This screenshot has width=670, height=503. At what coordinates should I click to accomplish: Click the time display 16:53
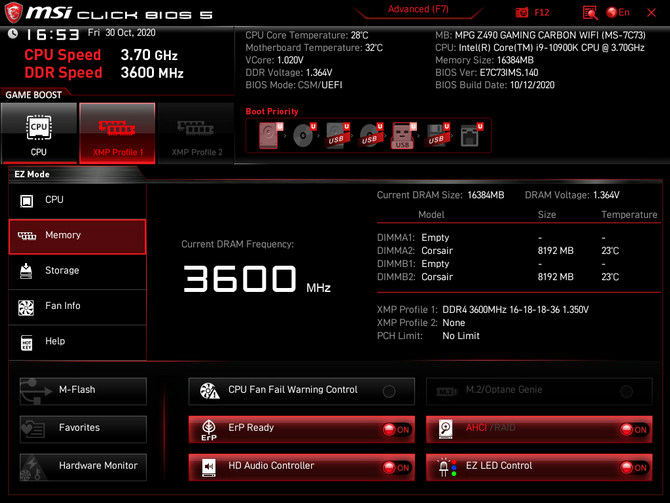coord(53,35)
